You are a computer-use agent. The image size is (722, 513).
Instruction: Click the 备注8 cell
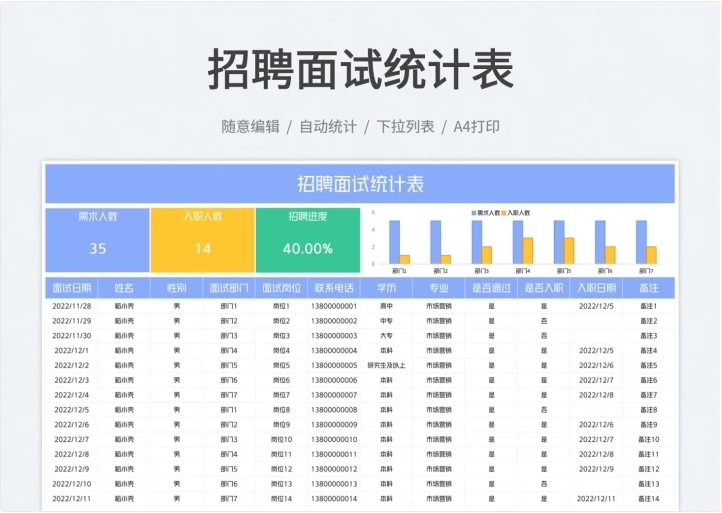649,409
